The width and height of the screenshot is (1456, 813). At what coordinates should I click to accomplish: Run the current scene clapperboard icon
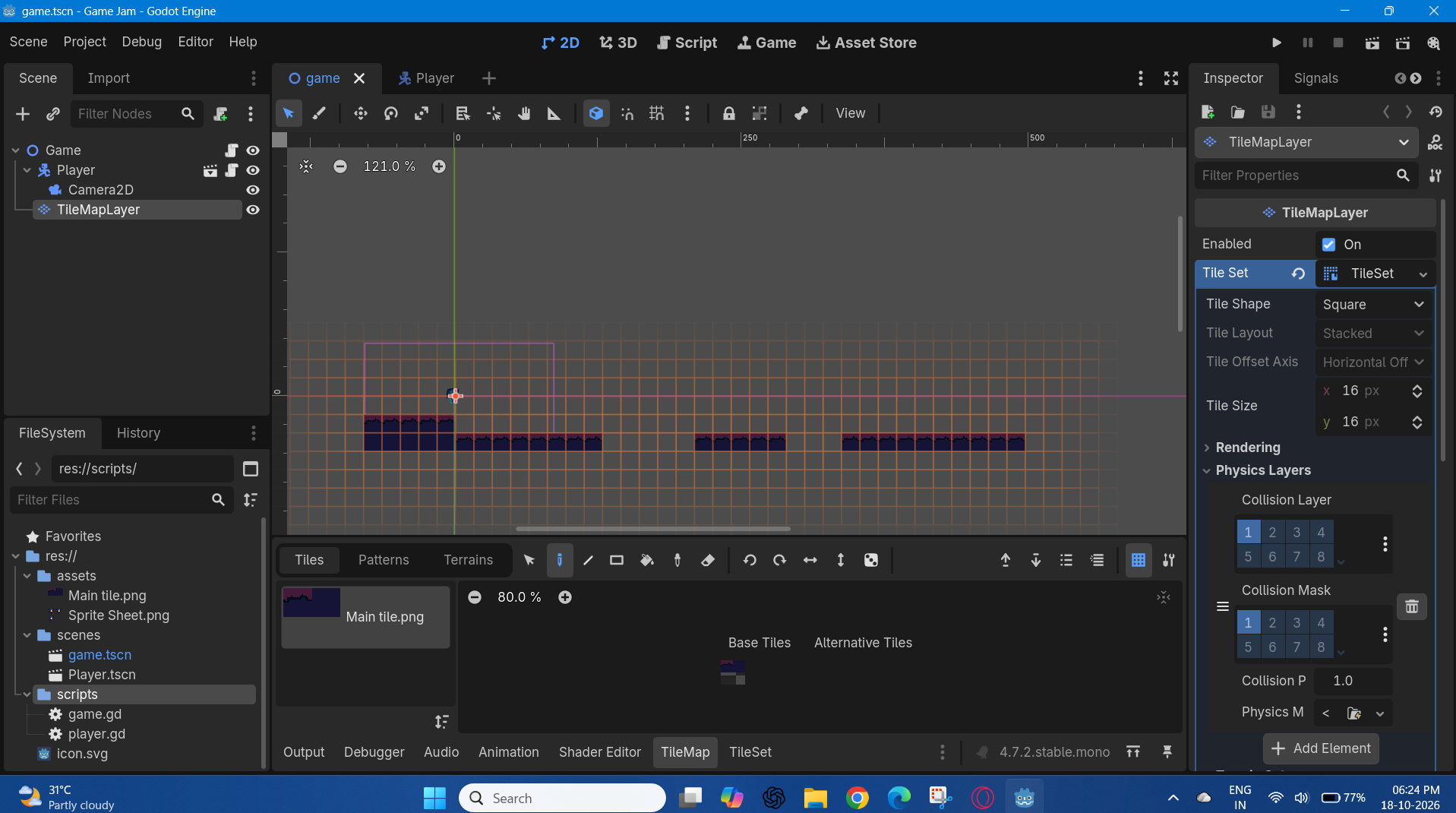click(x=1372, y=43)
